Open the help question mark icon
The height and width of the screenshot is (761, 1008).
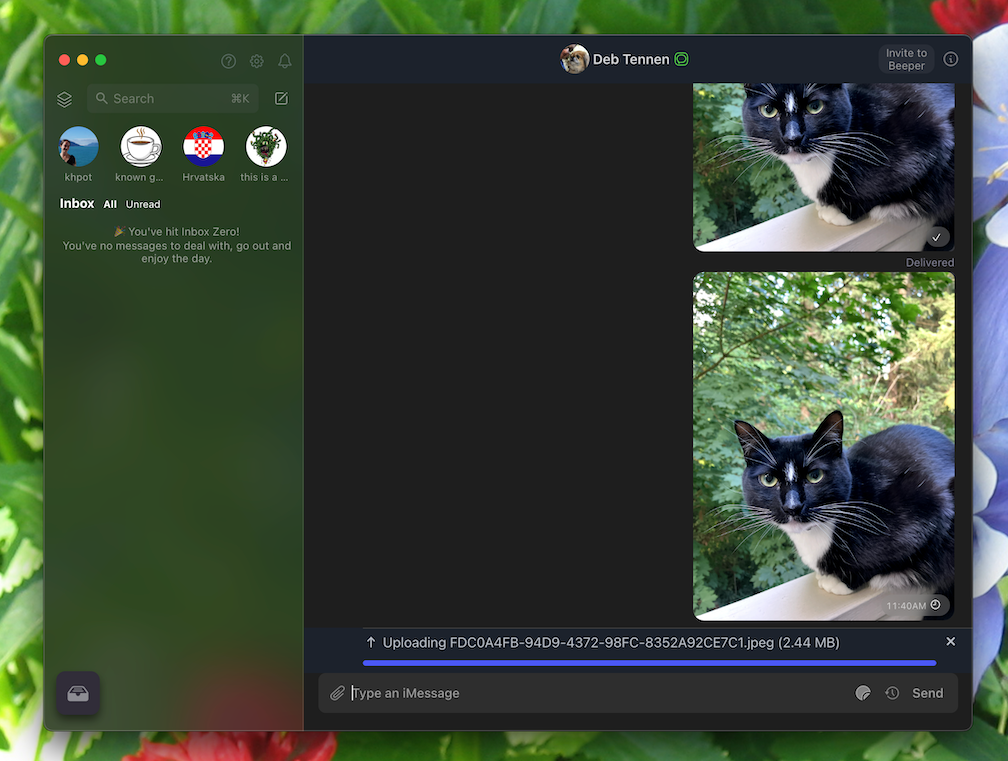click(x=228, y=61)
